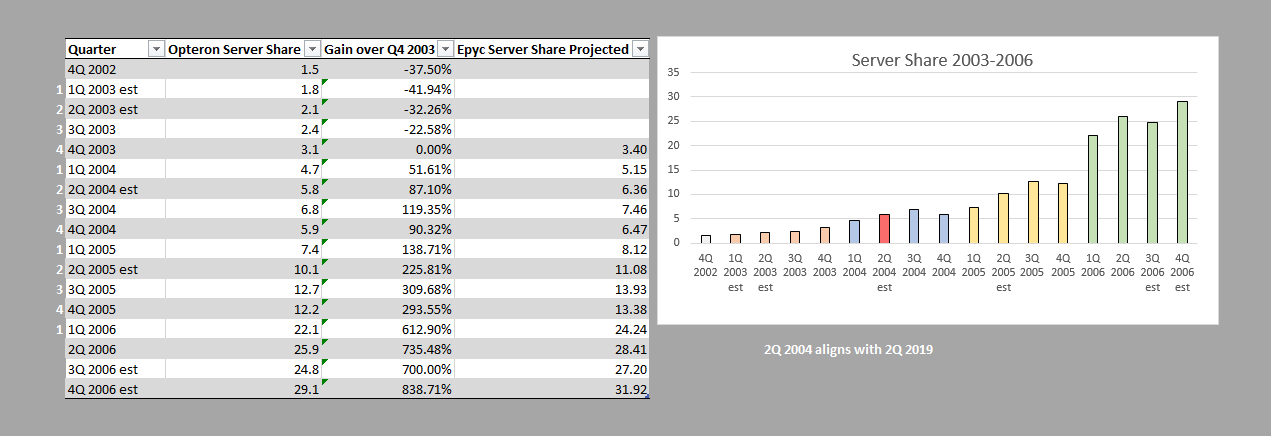1271x436 pixels.
Task: Select the table cell '1Q 2003 est'
Action: tap(115, 89)
